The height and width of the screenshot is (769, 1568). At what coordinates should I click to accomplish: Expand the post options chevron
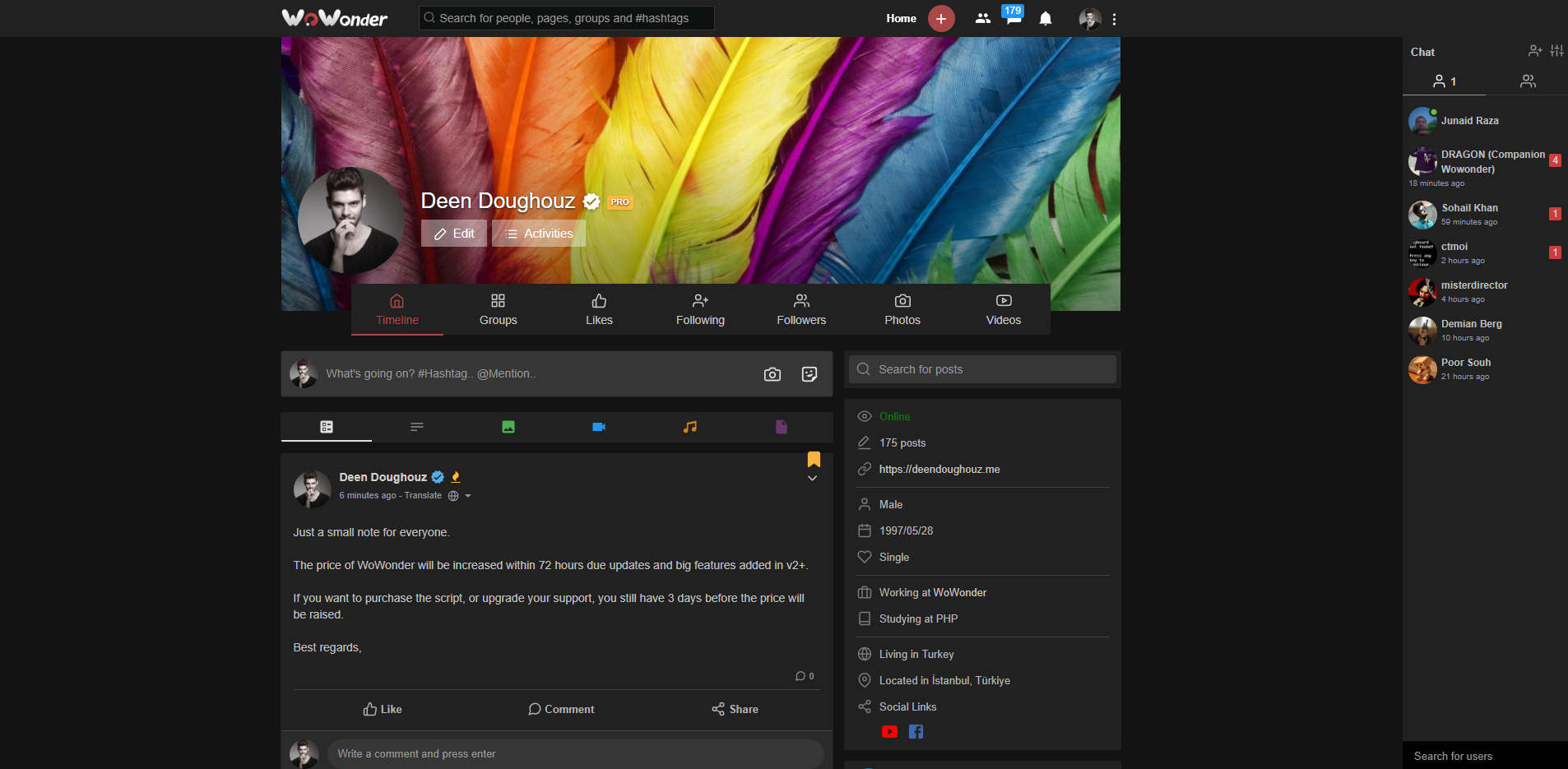click(x=812, y=479)
